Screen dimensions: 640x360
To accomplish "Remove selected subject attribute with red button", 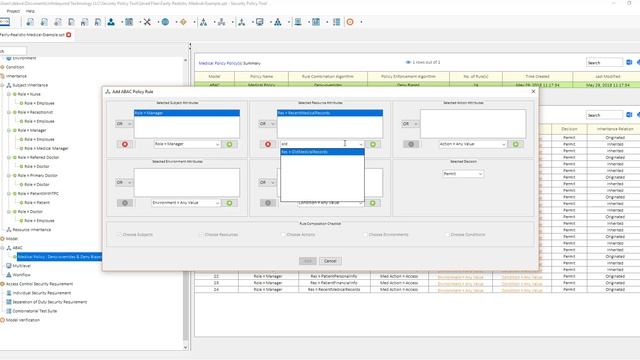I will 125,144.
